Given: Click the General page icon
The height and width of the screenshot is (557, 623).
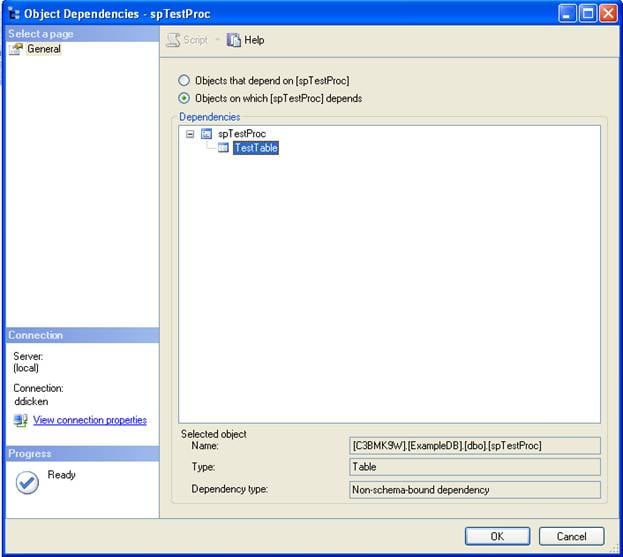Looking at the screenshot, I should (16, 49).
